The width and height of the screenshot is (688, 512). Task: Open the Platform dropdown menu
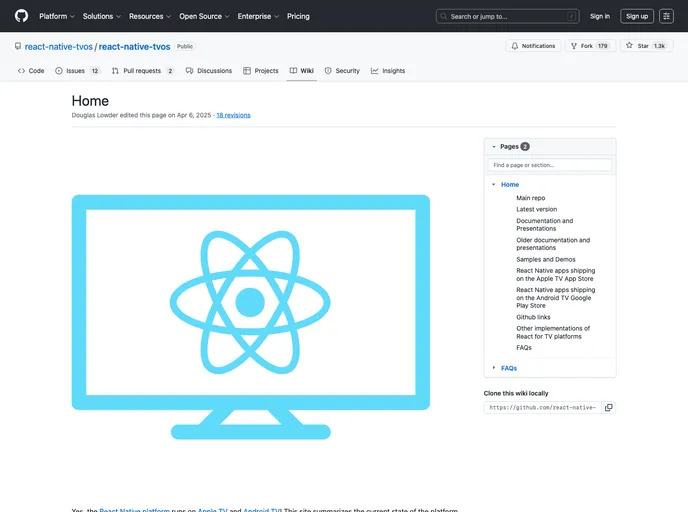(x=57, y=16)
